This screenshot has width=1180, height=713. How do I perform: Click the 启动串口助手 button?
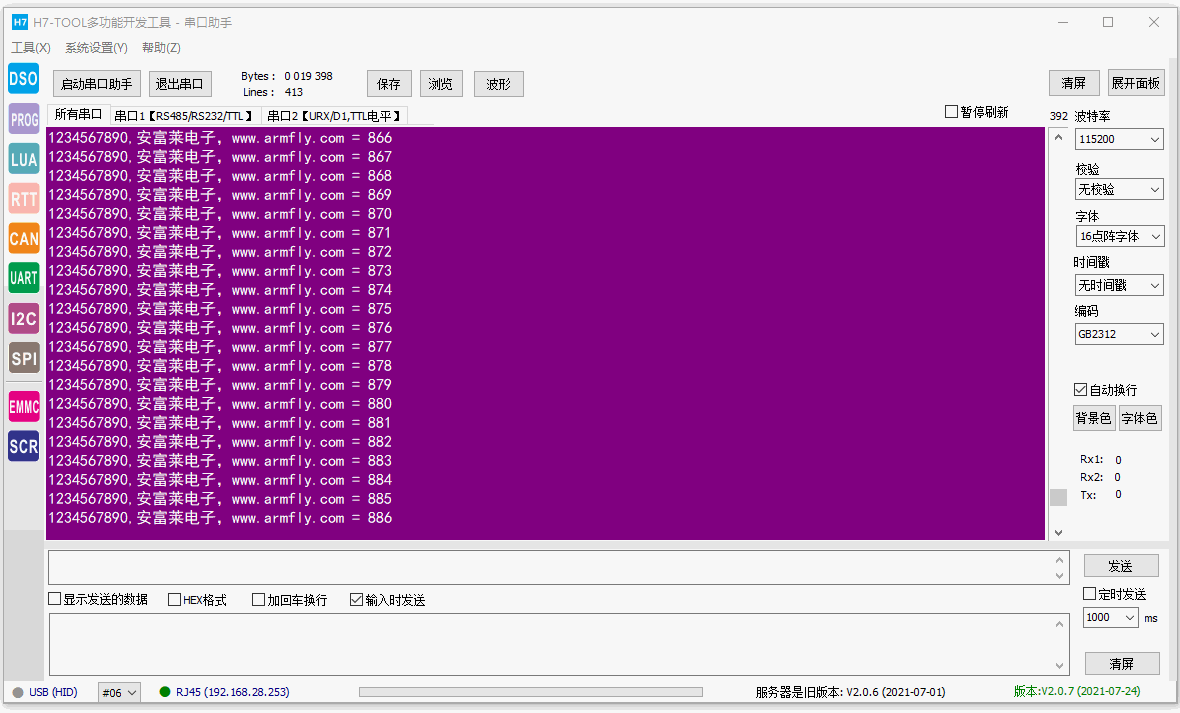(96, 84)
